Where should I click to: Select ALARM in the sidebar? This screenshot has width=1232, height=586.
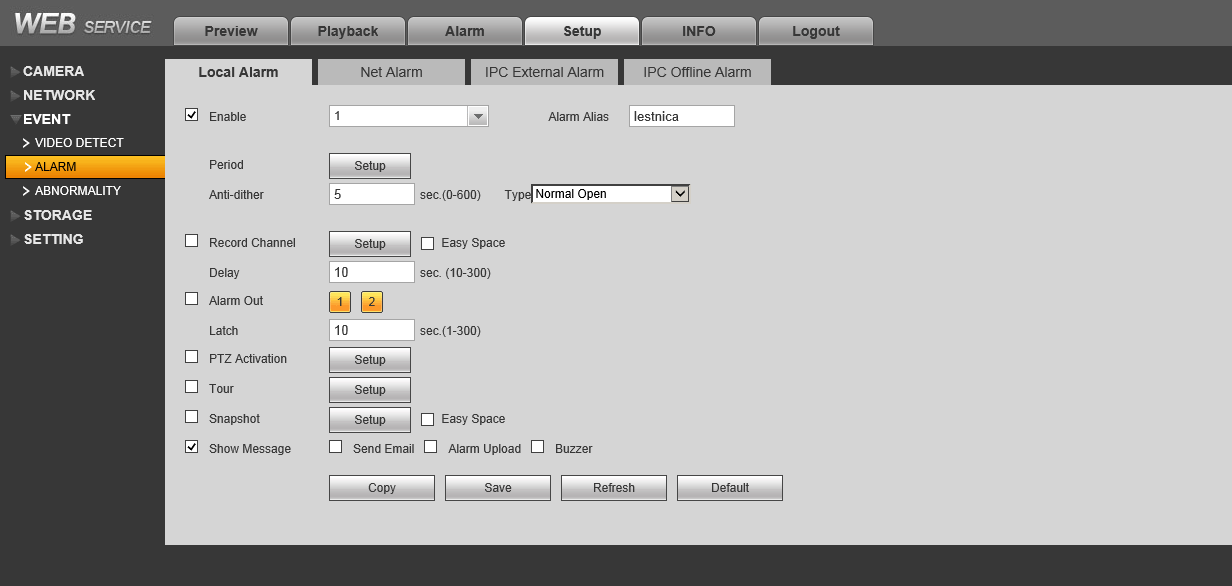coord(85,167)
